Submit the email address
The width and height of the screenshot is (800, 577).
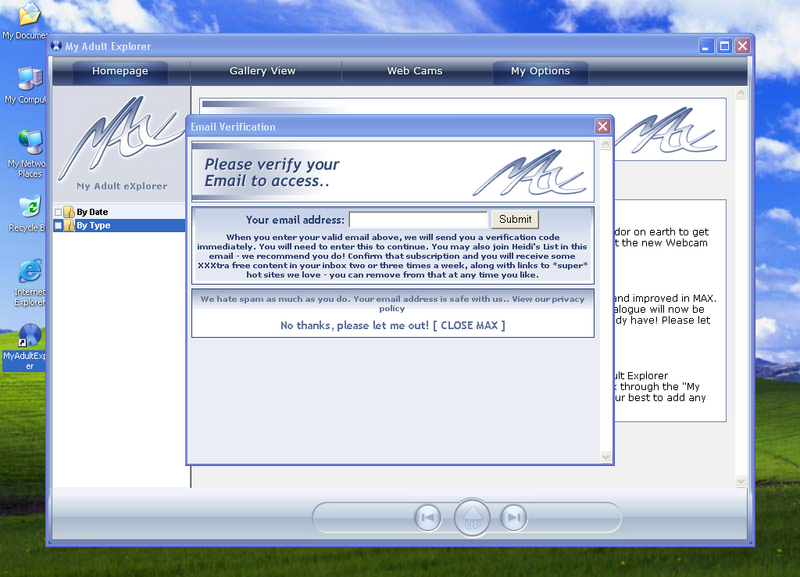tap(515, 219)
